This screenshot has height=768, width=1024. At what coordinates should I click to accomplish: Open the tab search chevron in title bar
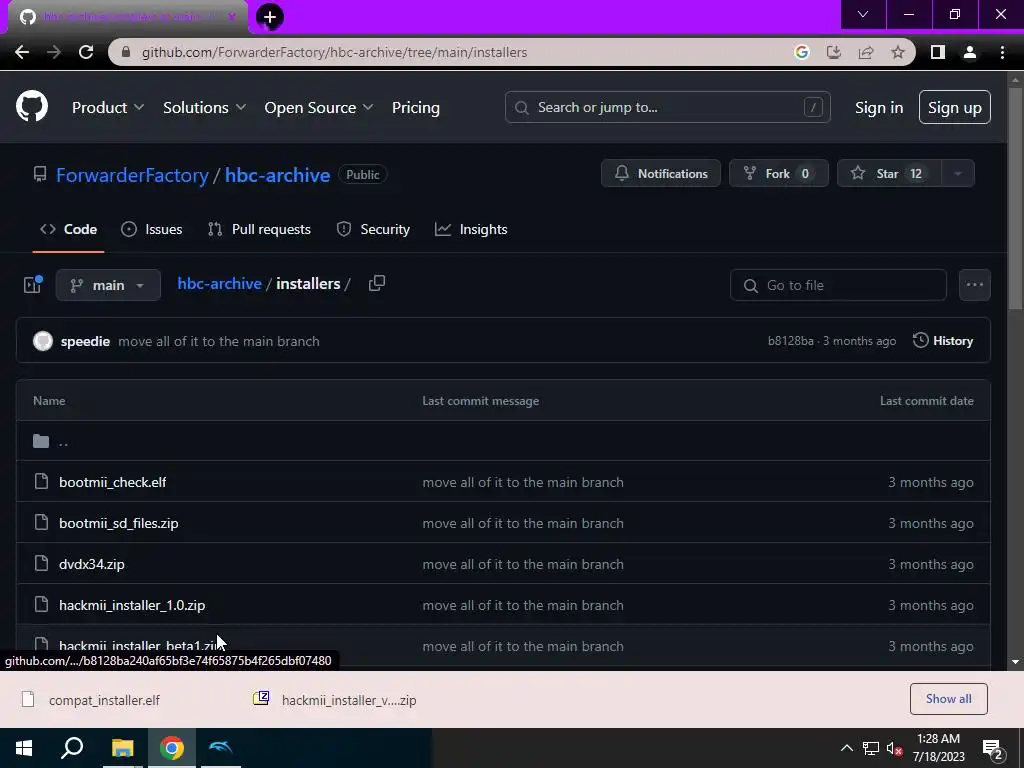point(863,14)
